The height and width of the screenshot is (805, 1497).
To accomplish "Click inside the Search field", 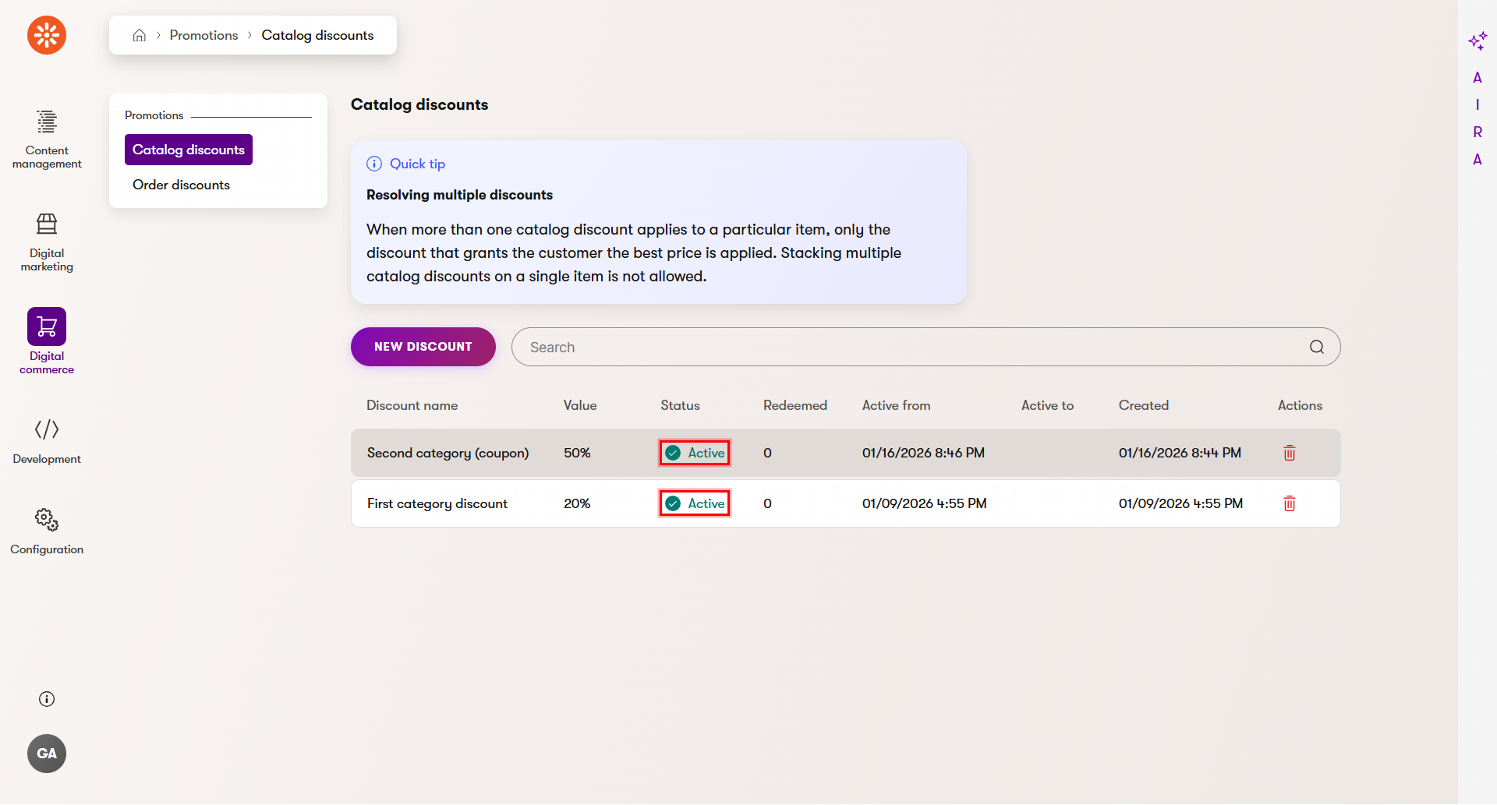I will coord(900,346).
